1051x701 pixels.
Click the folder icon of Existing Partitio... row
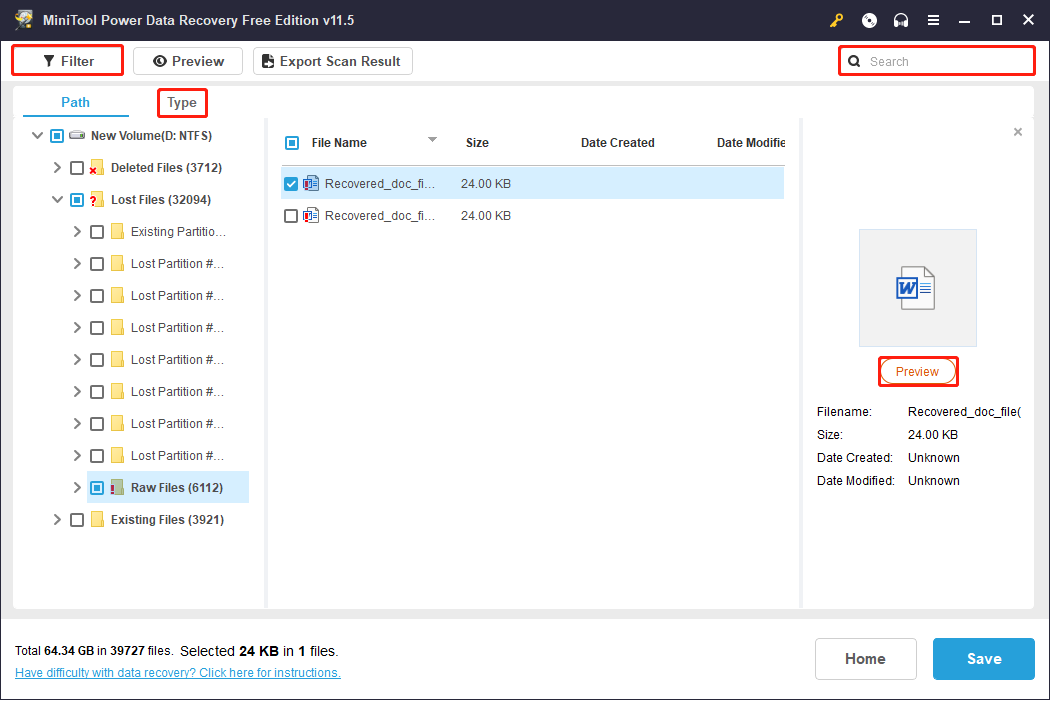(x=117, y=232)
